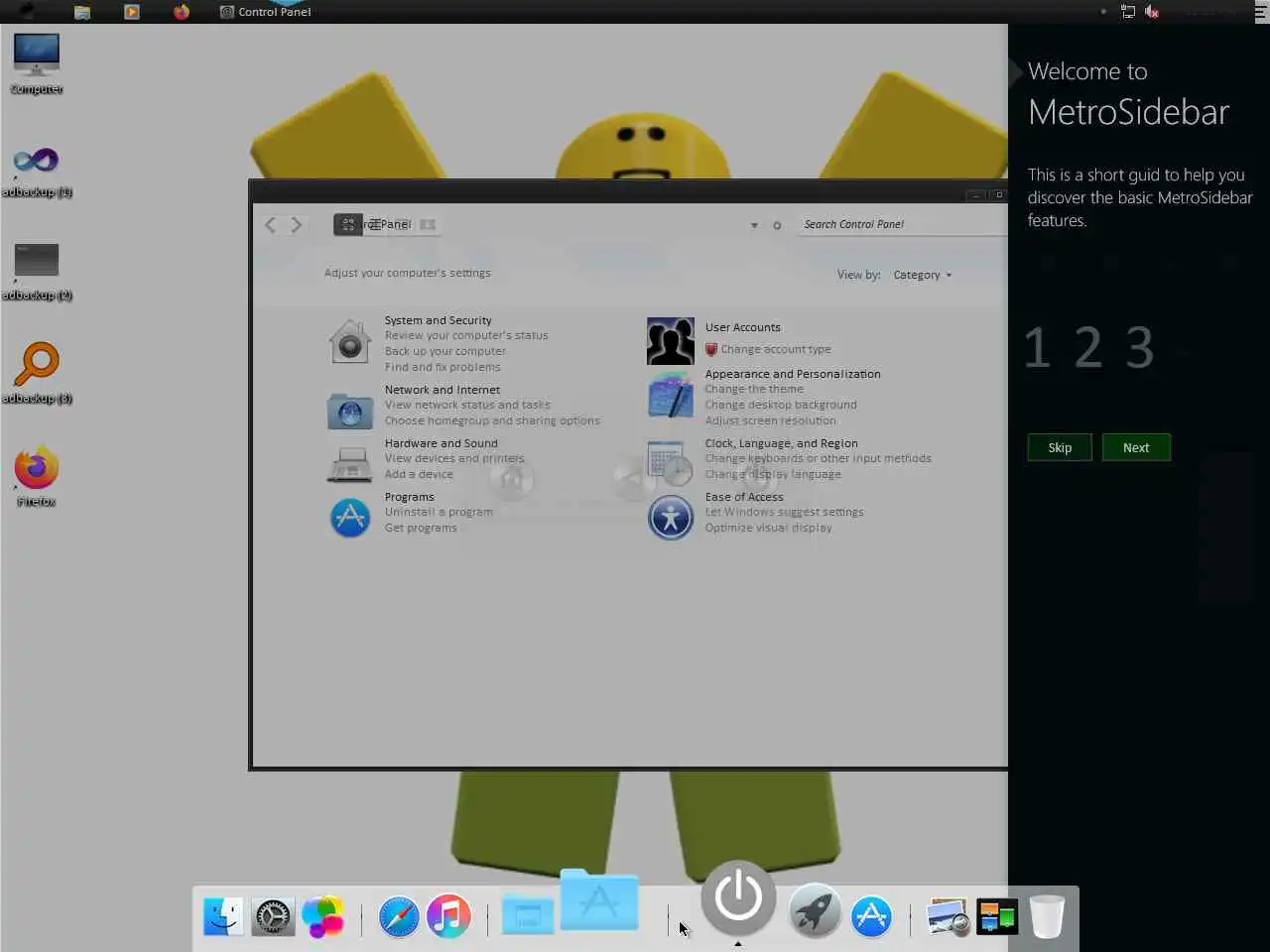
Task: Open file explorer icon in top taskbar
Action: 82,12
